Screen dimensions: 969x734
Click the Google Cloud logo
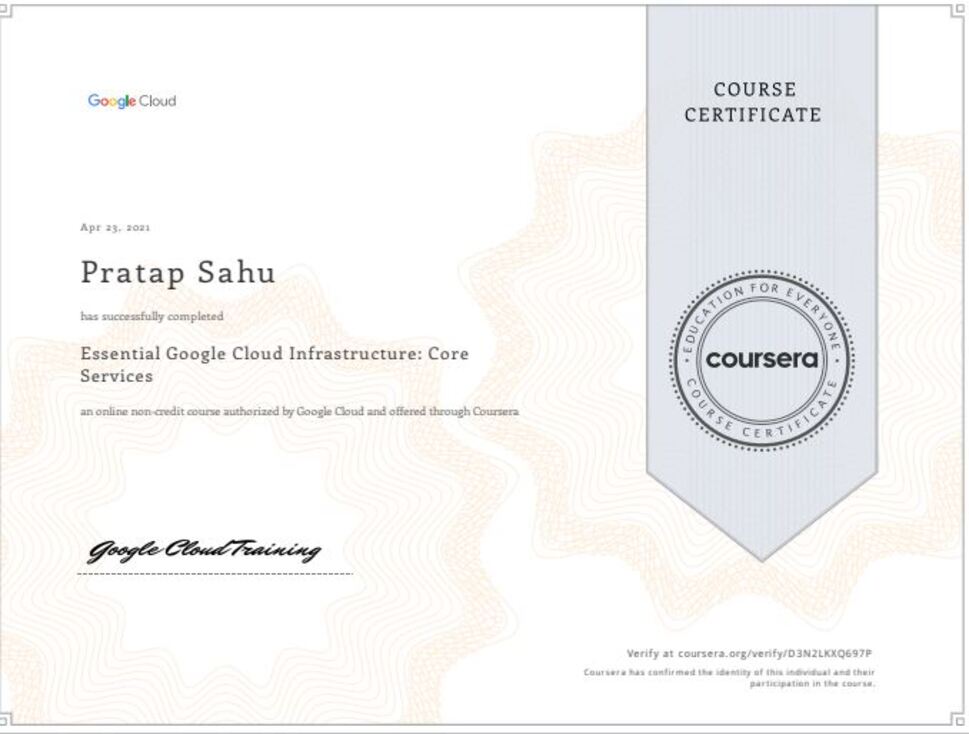[x=131, y=101]
